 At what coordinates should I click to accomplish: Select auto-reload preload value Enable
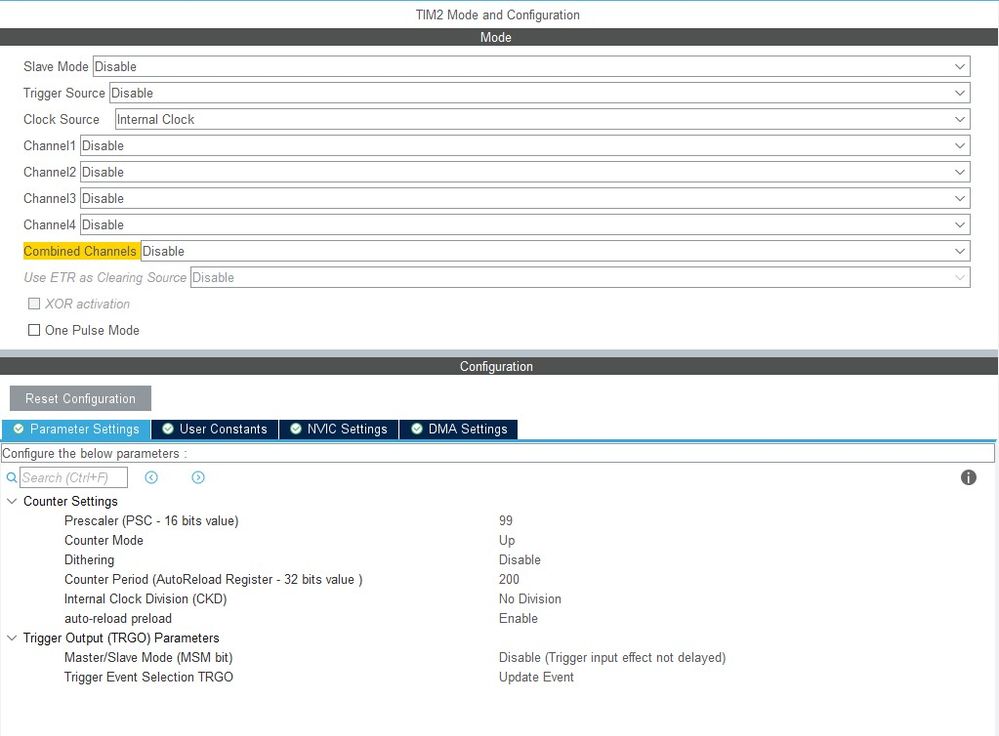click(x=519, y=618)
